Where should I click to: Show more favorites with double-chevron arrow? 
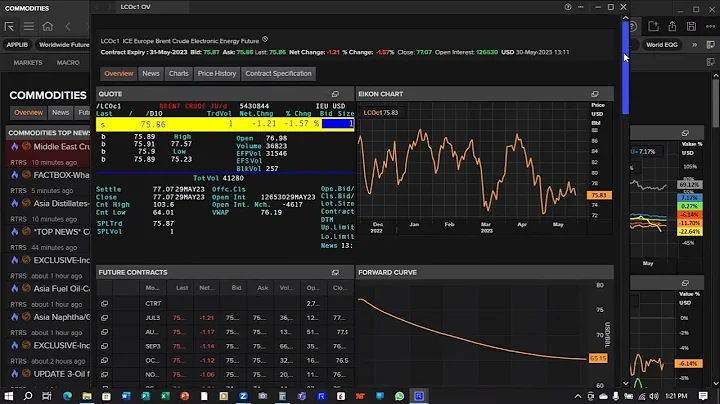[694, 45]
